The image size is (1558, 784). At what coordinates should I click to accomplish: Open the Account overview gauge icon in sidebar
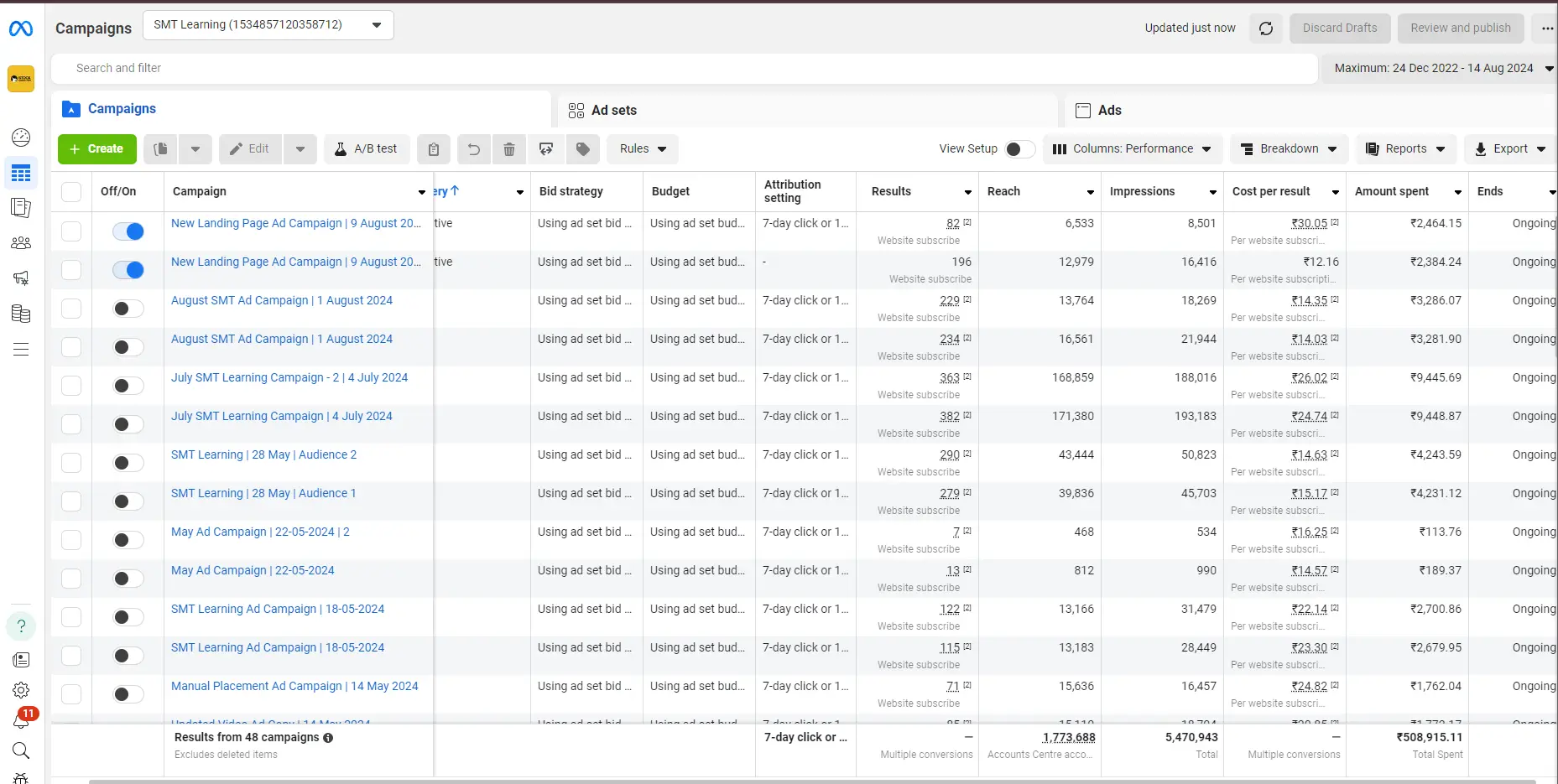click(x=21, y=137)
